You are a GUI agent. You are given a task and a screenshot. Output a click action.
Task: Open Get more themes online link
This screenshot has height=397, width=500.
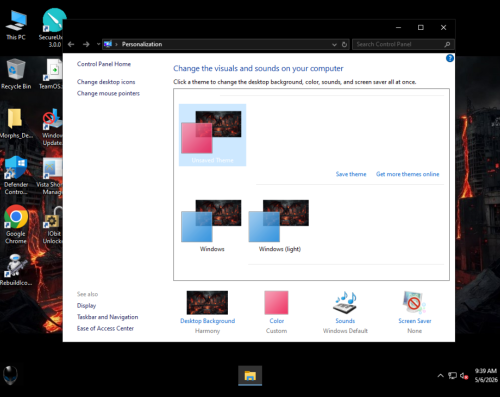408,174
